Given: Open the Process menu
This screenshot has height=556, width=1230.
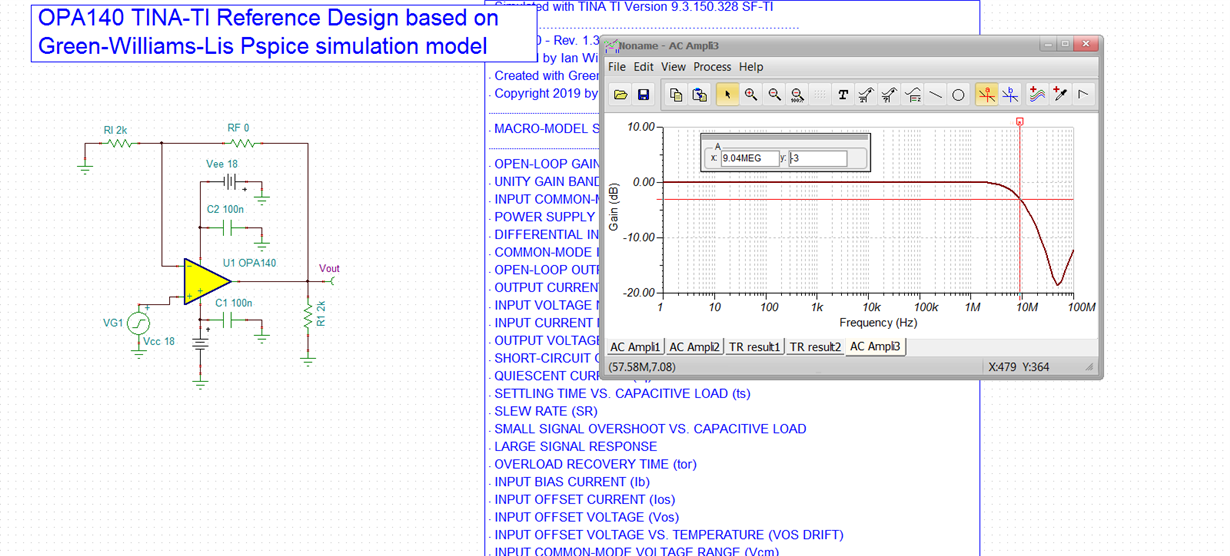Looking at the screenshot, I should pos(712,67).
